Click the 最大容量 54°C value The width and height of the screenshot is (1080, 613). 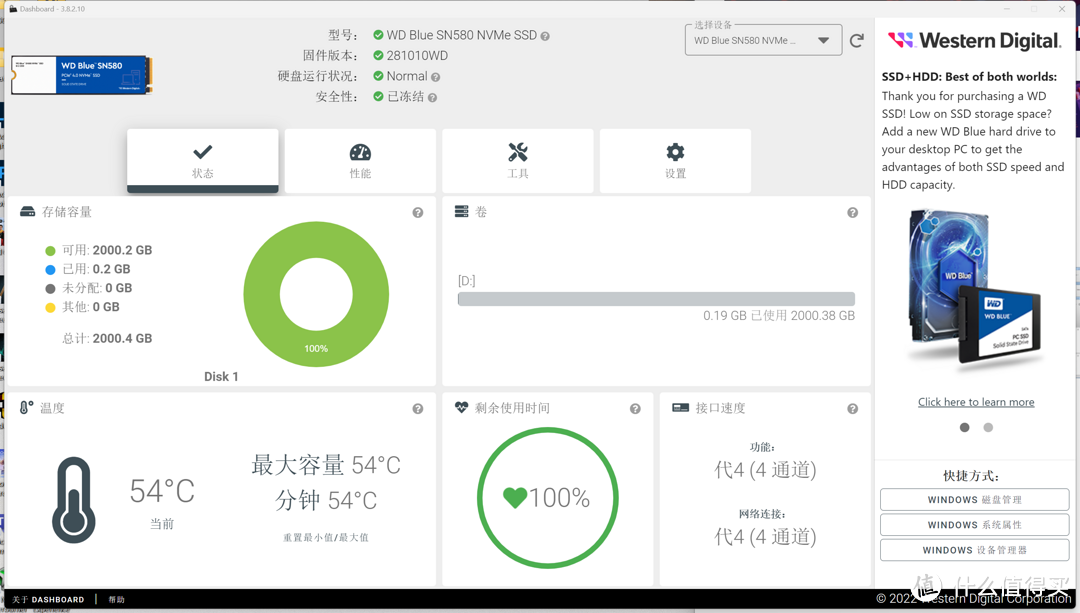(326, 465)
